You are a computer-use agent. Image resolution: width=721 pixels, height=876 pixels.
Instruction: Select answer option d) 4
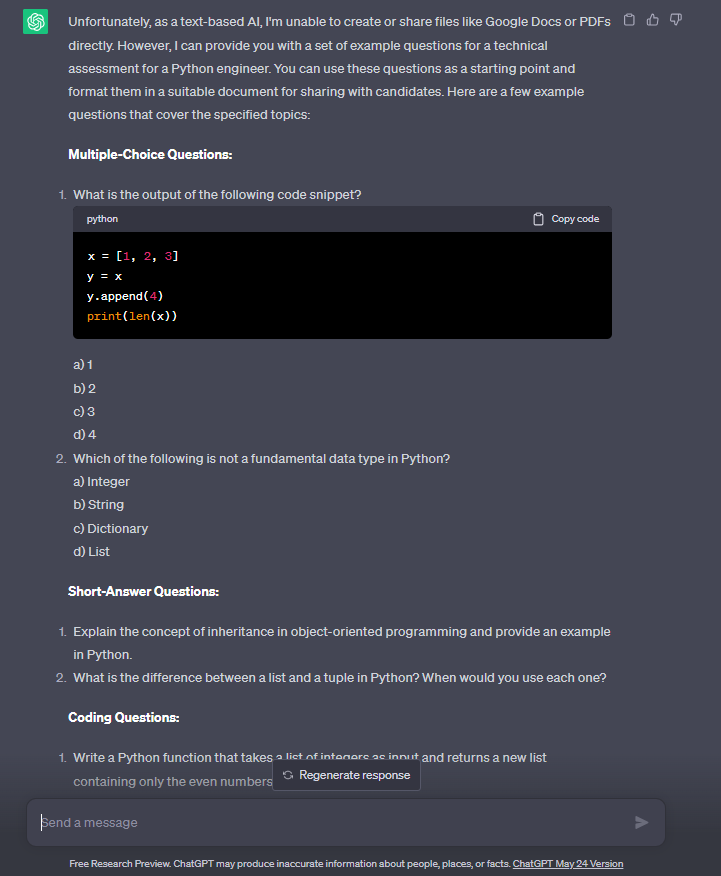(85, 435)
